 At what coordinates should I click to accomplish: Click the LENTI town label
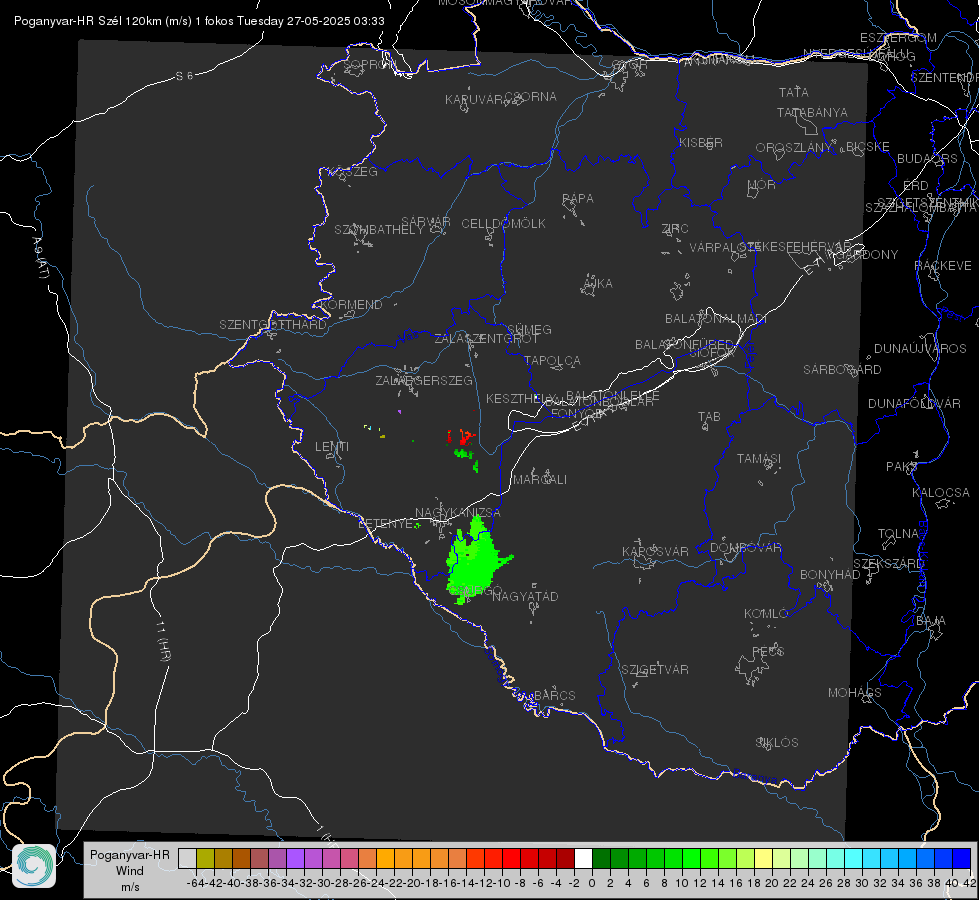point(332,447)
